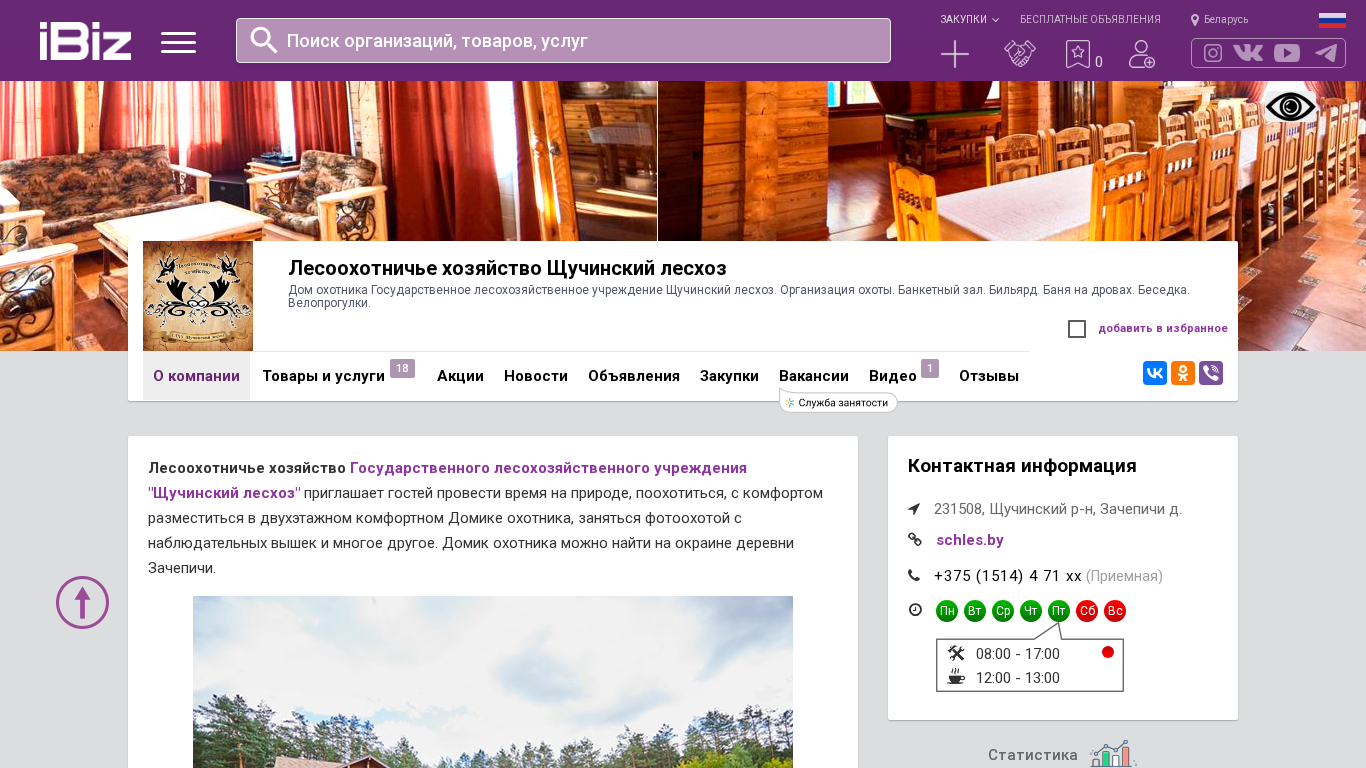Tick the 'добавить в избранное' checkbox
The image size is (1366, 768).
[1077, 329]
